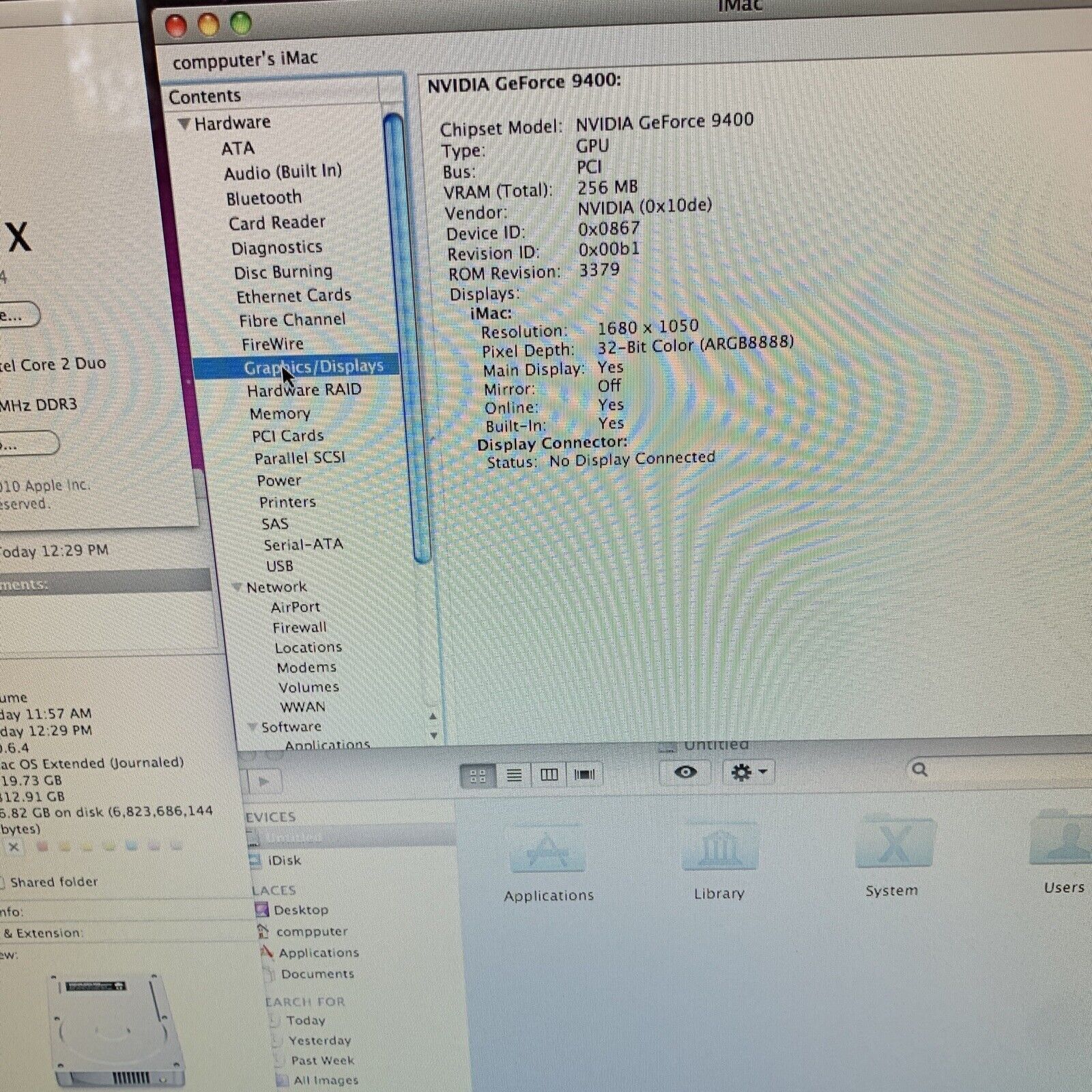Open iDisk in Finder sidebar

tap(284, 861)
